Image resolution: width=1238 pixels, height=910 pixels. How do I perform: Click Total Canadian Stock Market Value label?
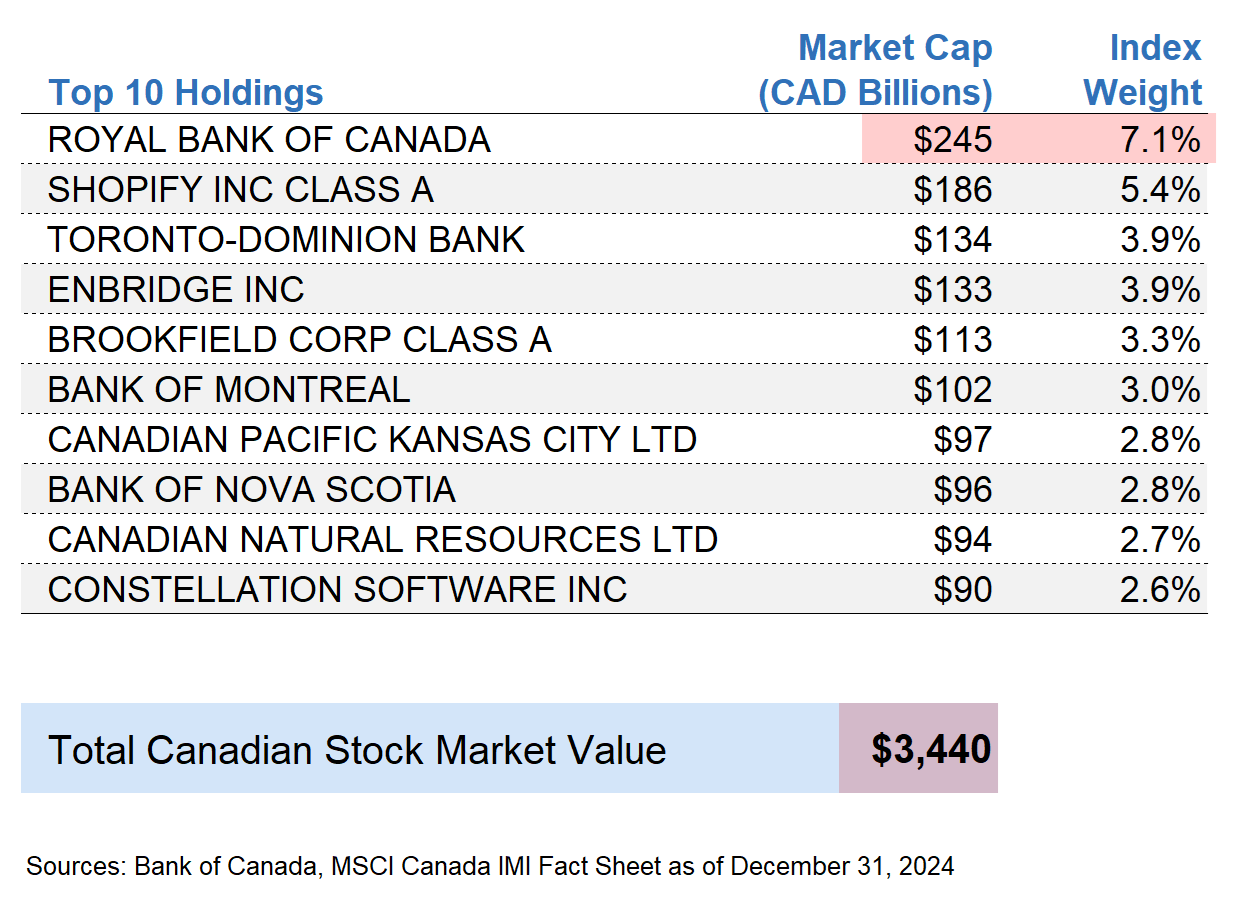pyautogui.click(x=357, y=749)
